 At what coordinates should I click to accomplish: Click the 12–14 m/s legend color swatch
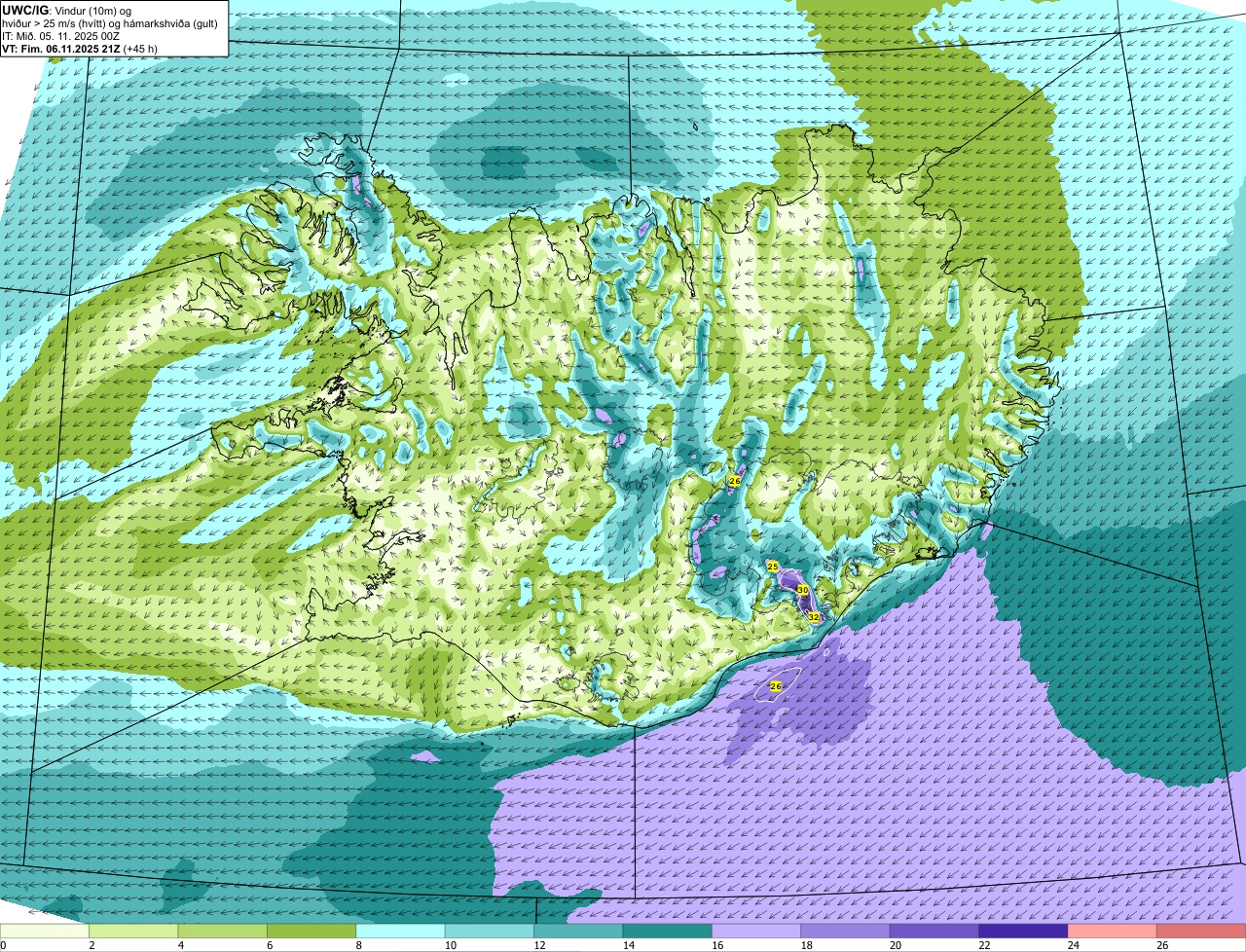pyautogui.click(x=579, y=932)
